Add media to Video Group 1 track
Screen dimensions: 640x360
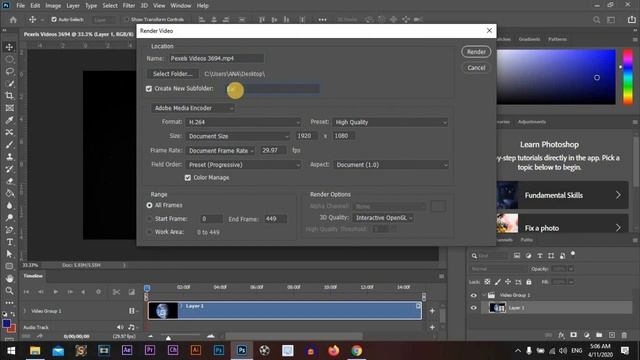[x=432, y=311]
